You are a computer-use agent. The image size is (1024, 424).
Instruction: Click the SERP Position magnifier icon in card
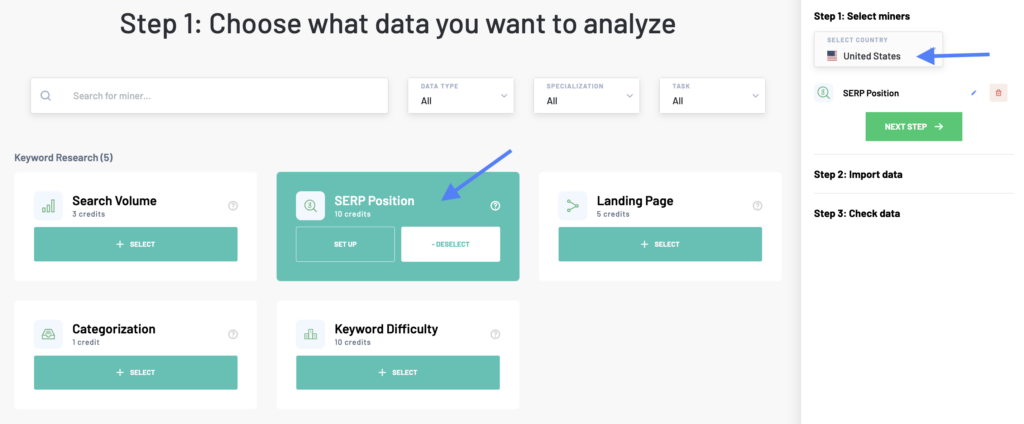pyautogui.click(x=310, y=206)
